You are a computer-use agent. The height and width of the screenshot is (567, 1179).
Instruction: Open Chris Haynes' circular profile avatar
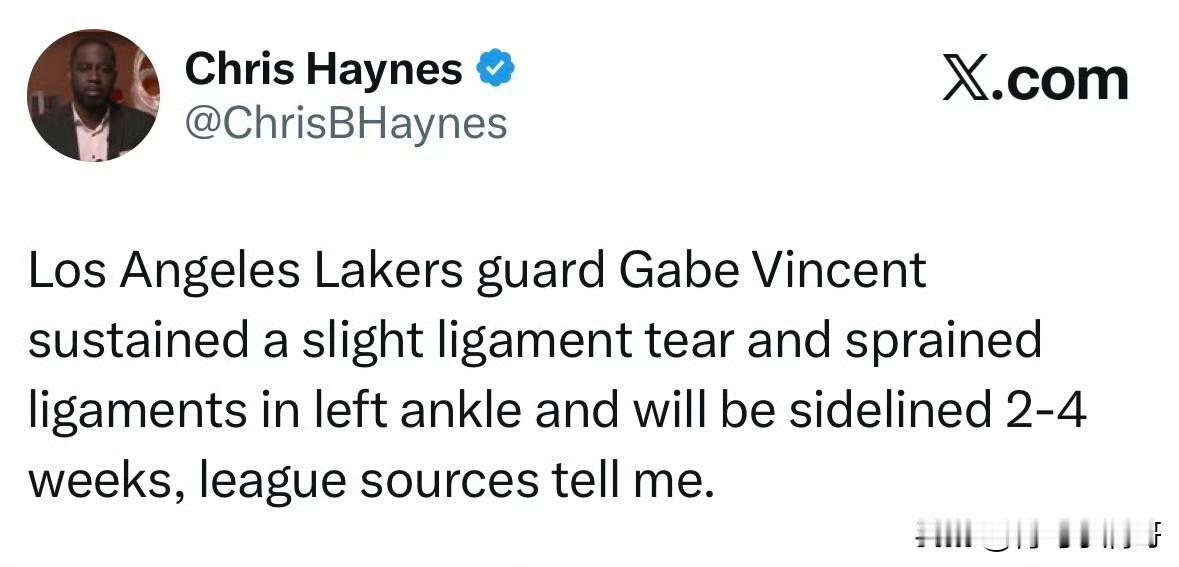[93, 96]
